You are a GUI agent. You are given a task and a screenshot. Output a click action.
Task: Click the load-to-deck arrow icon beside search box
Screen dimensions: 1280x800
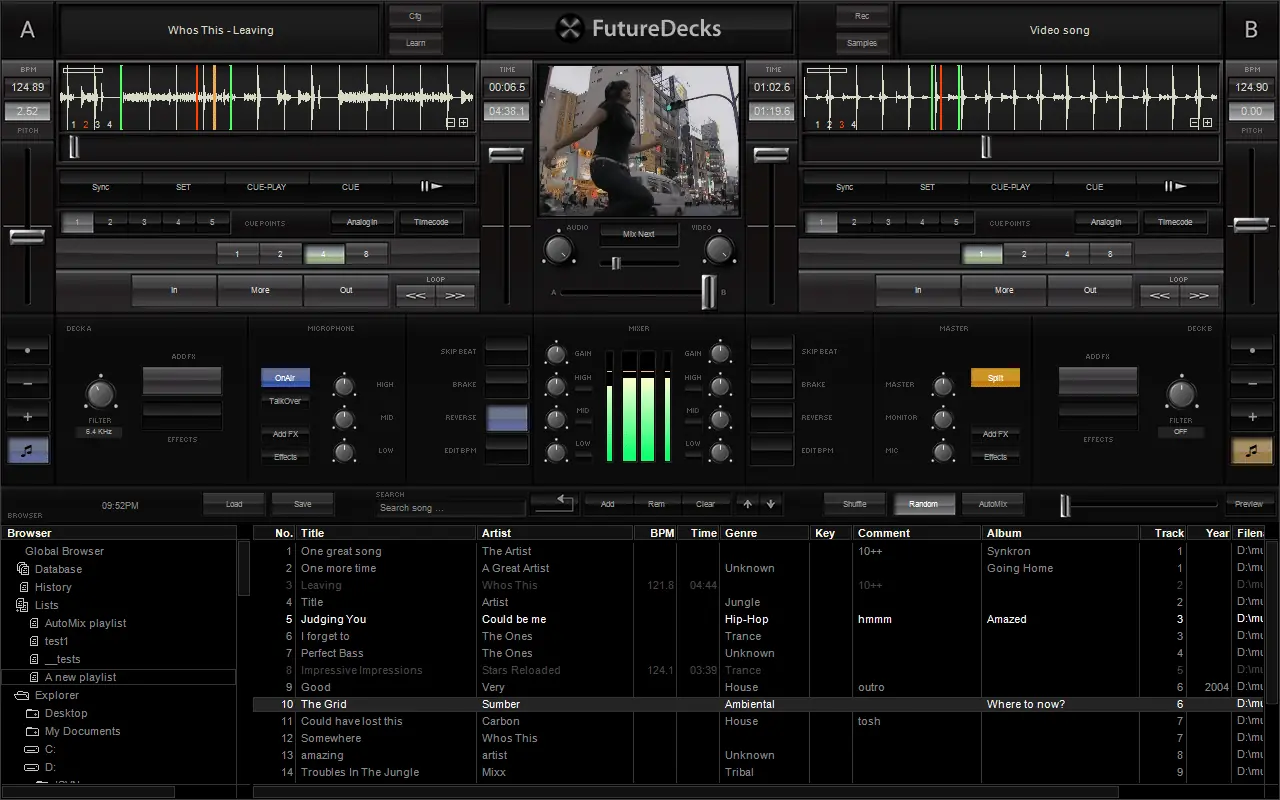click(x=555, y=502)
